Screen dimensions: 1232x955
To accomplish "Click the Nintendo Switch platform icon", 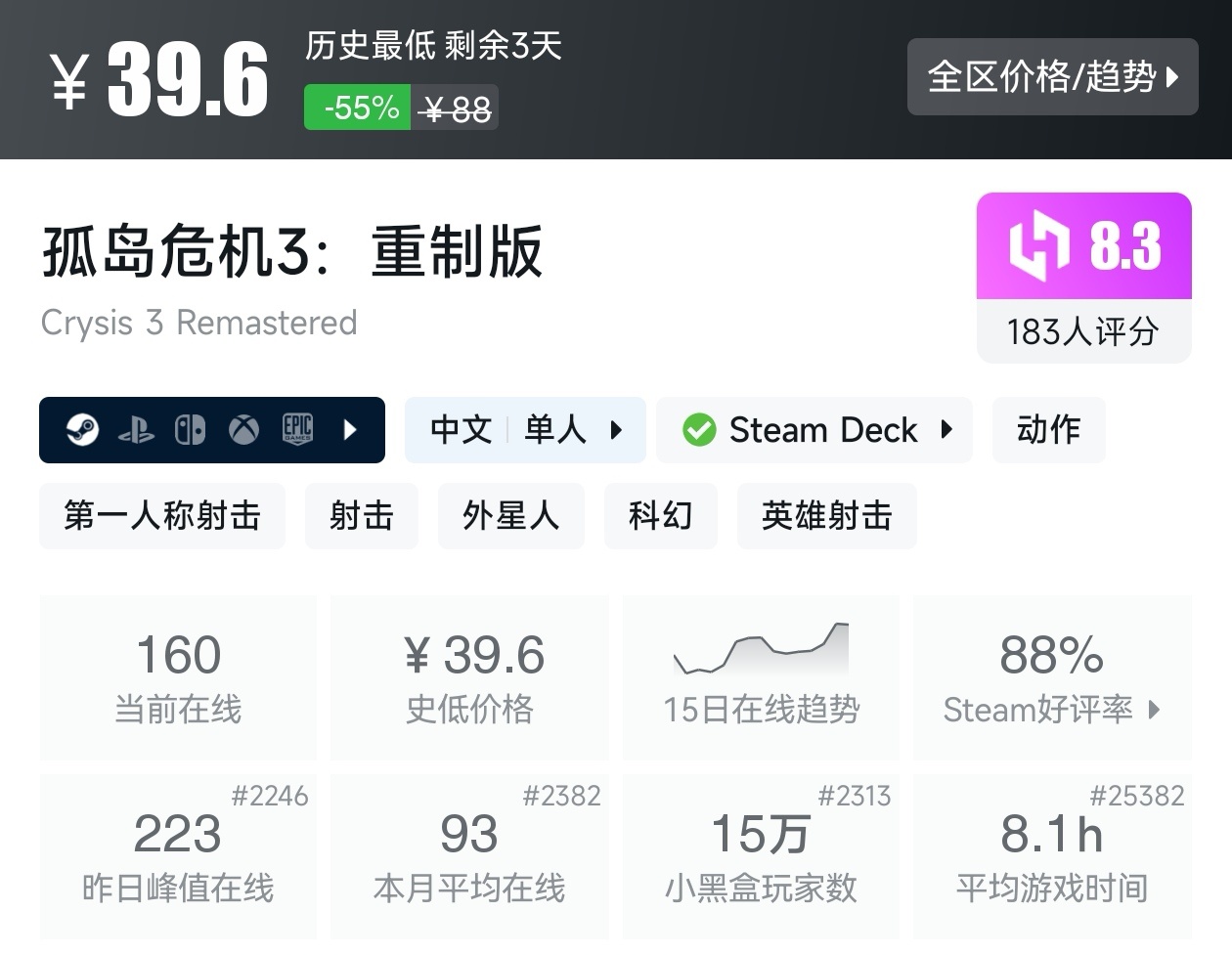I will pyautogui.click(x=190, y=430).
